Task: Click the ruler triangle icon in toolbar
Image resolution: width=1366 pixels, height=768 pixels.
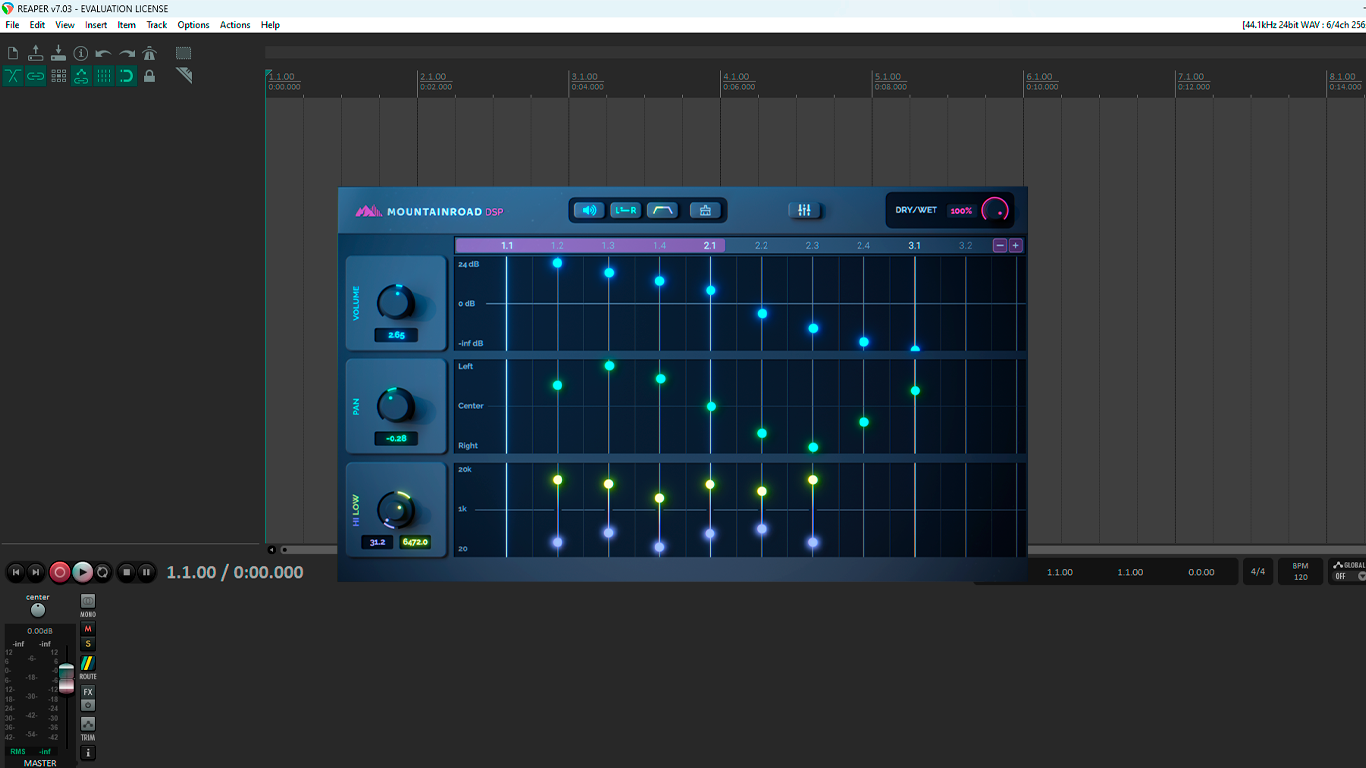Action: (x=184, y=76)
